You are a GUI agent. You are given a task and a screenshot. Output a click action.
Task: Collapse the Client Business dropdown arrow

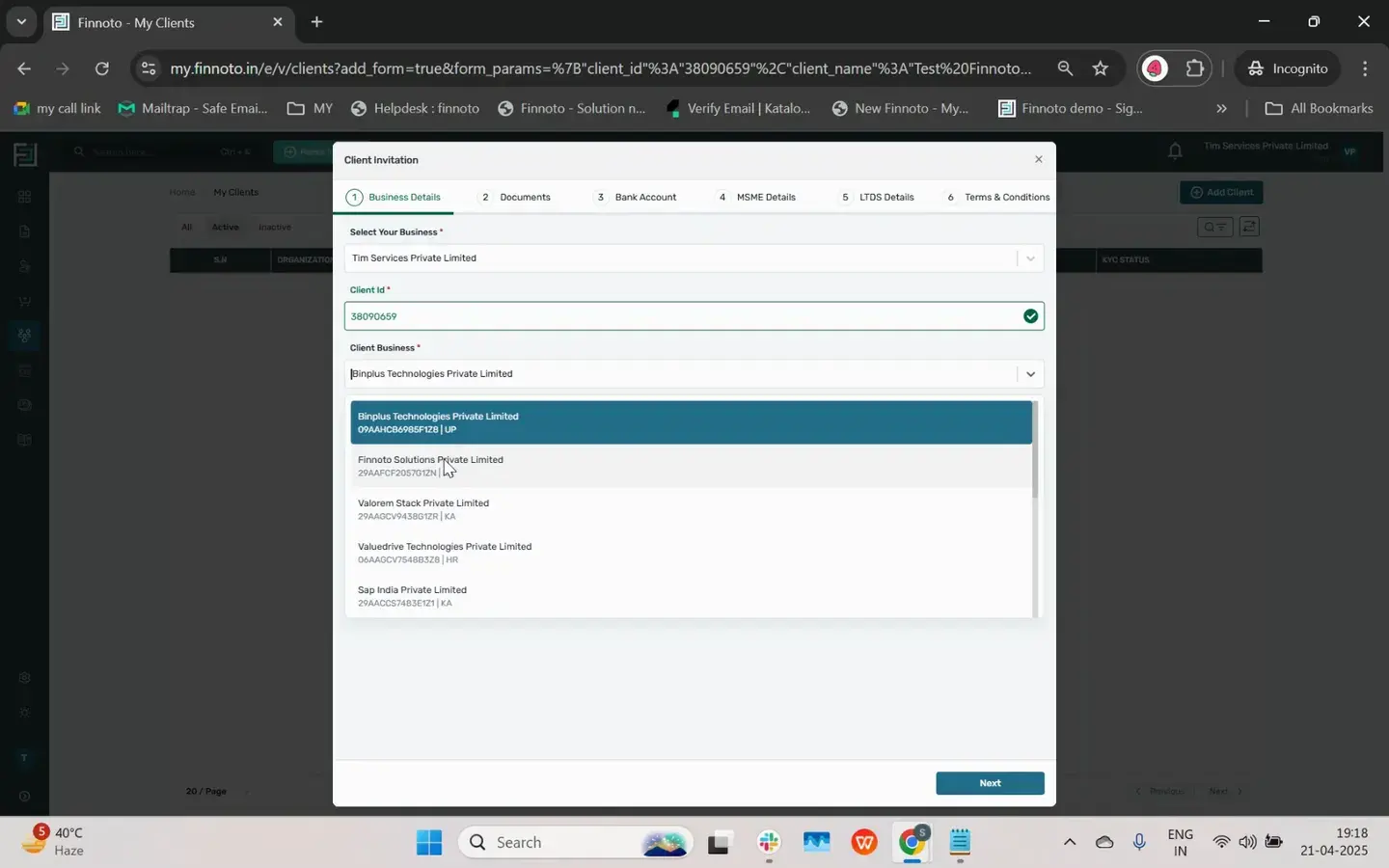[x=1031, y=374]
